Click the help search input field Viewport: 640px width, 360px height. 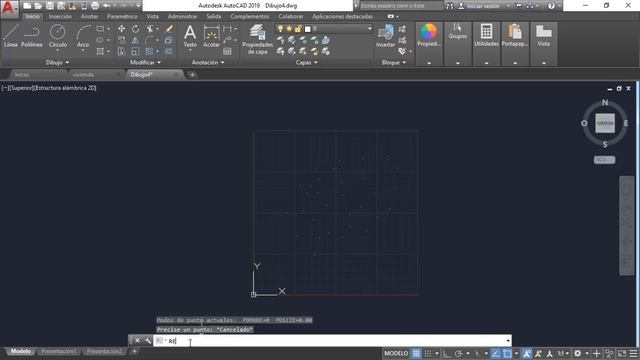click(401, 6)
